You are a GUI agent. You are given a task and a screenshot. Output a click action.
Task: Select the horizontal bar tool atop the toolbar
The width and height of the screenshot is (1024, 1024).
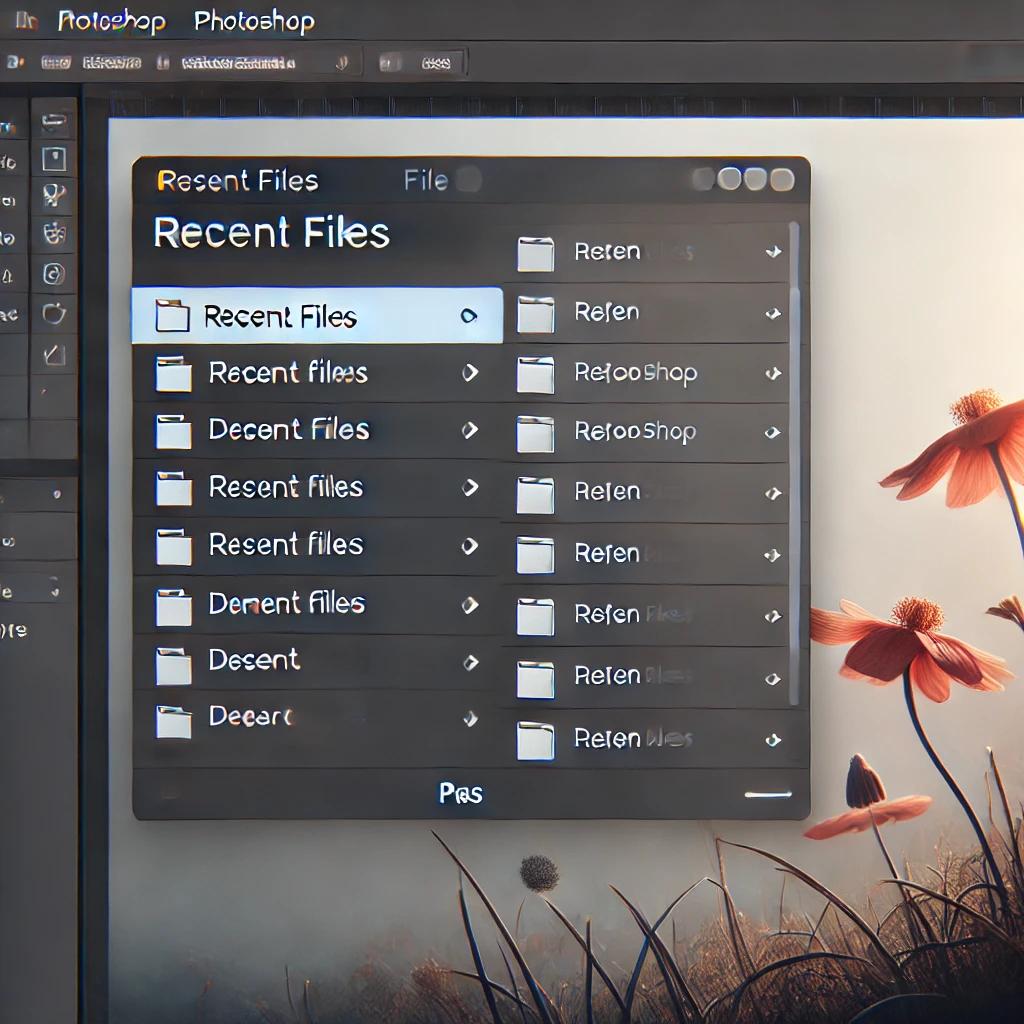pyautogui.click(x=54, y=121)
